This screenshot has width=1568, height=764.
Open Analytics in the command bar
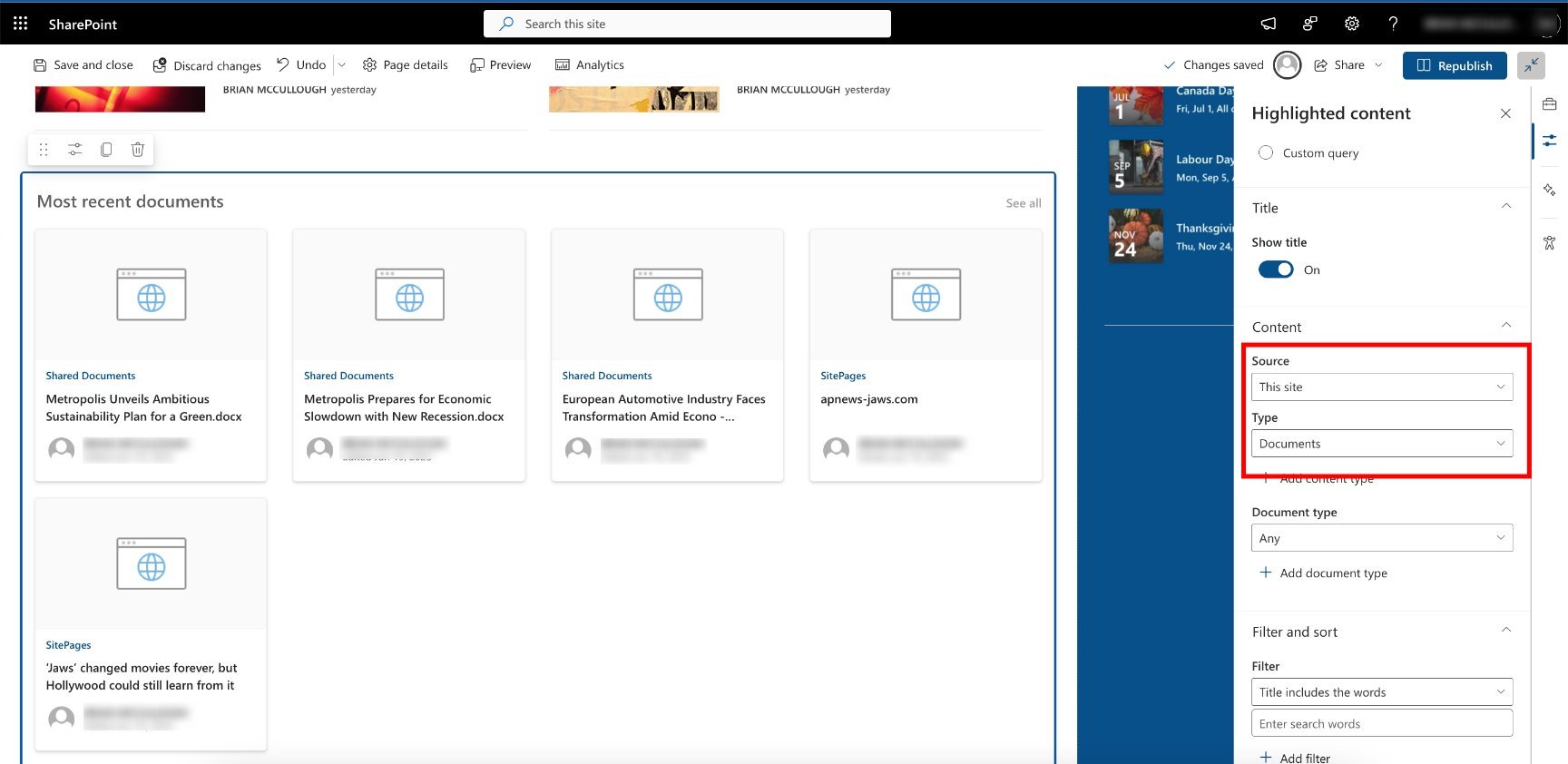tap(590, 65)
